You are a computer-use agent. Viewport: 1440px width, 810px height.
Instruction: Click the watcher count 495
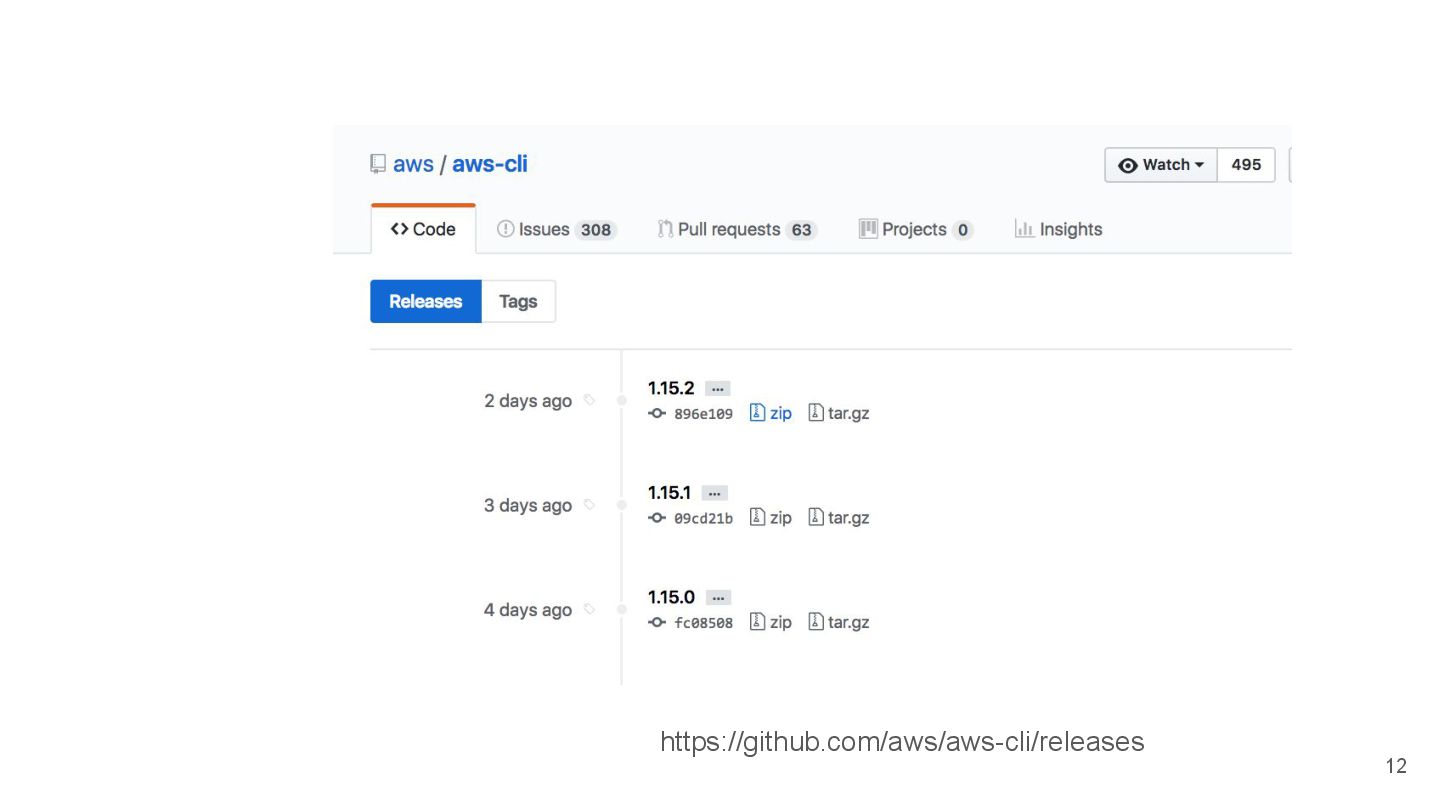click(1246, 165)
